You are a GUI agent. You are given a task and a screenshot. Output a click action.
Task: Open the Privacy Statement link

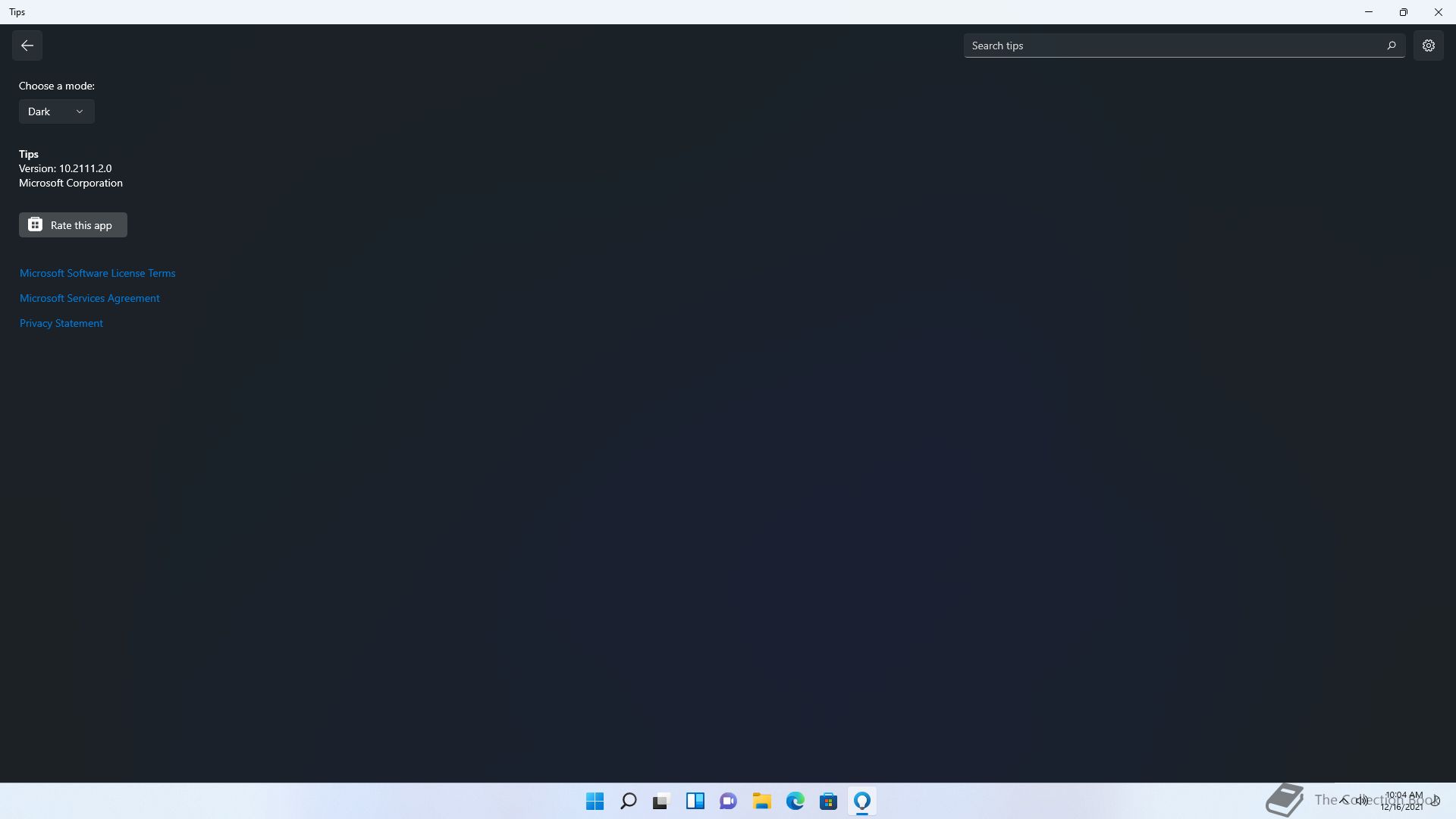(x=61, y=323)
